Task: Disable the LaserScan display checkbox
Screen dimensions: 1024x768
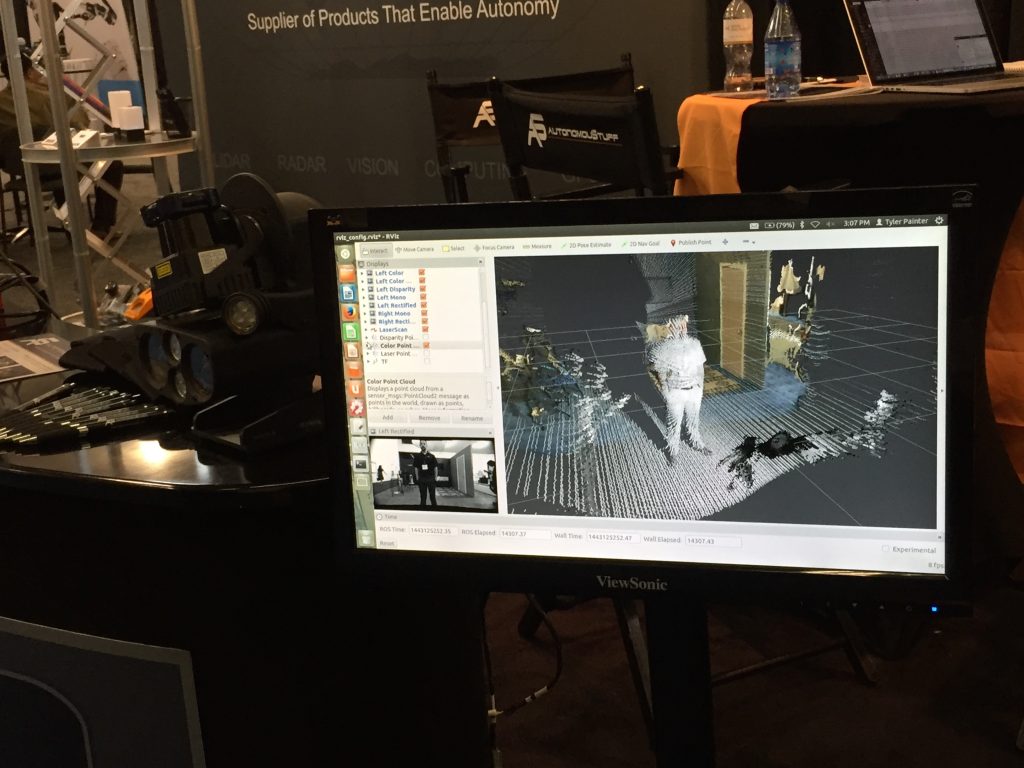Action: [x=425, y=329]
